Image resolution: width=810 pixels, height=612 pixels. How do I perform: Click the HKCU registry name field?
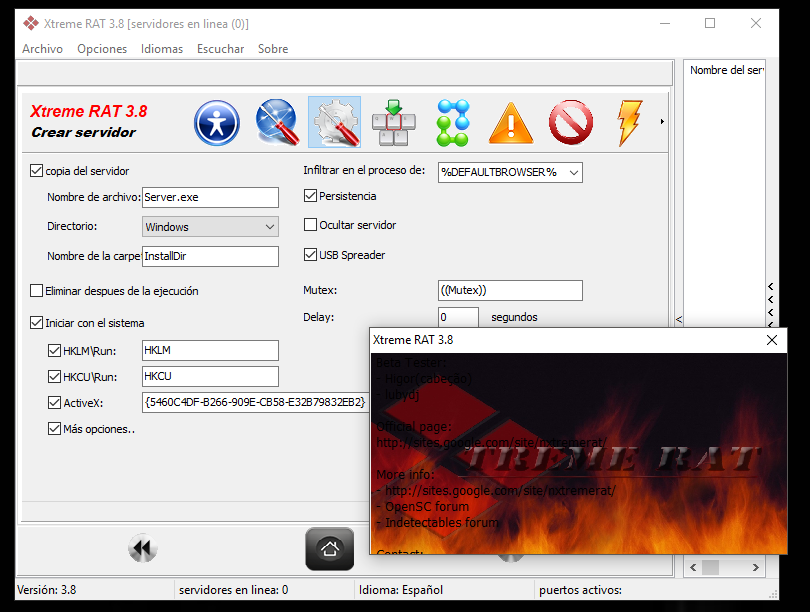coord(210,376)
